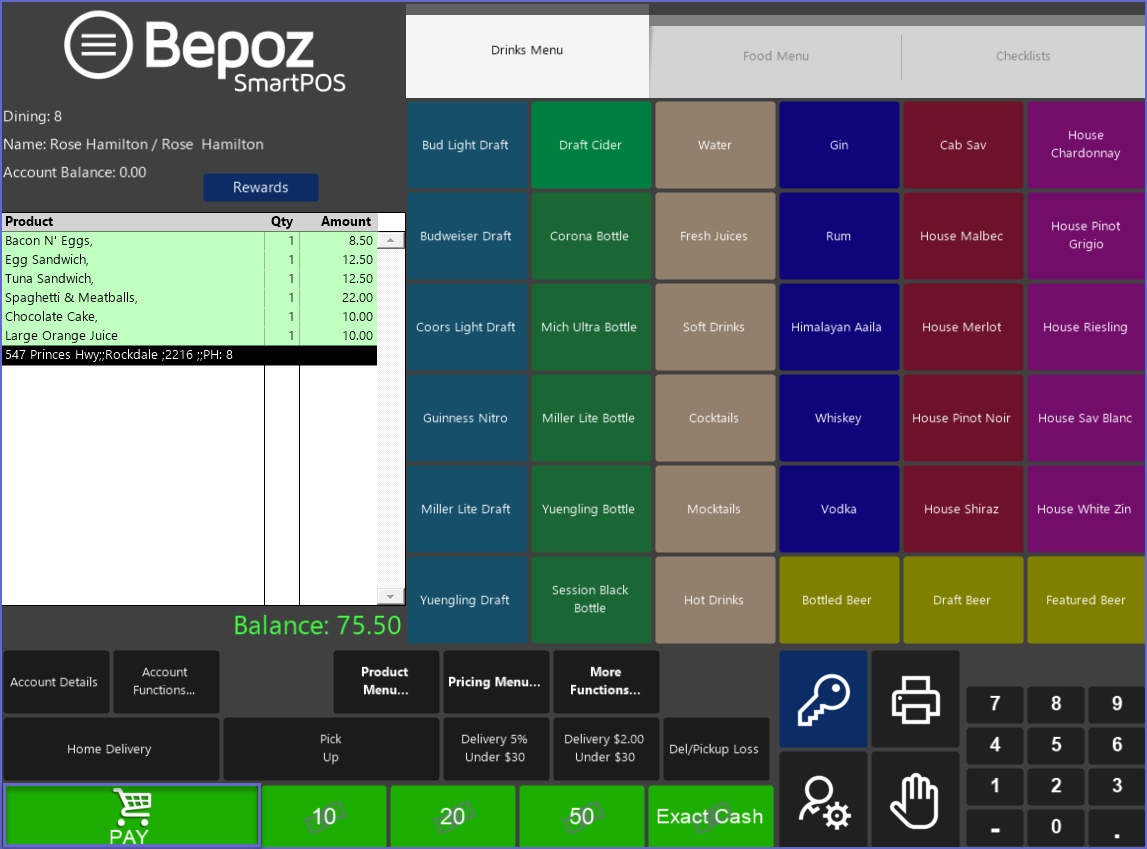The width and height of the screenshot is (1147, 849).
Task: Apply Delivery 5% Under $30
Action: (495, 749)
